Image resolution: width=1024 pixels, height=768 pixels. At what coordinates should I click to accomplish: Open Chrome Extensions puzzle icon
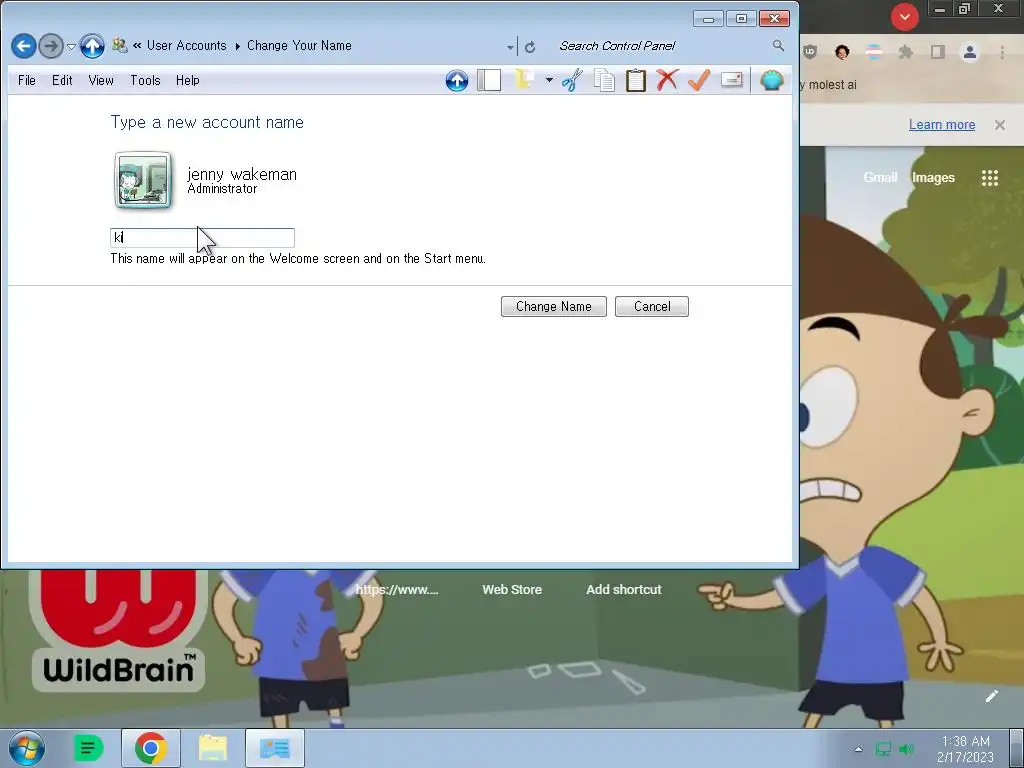pyautogui.click(x=906, y=52)
